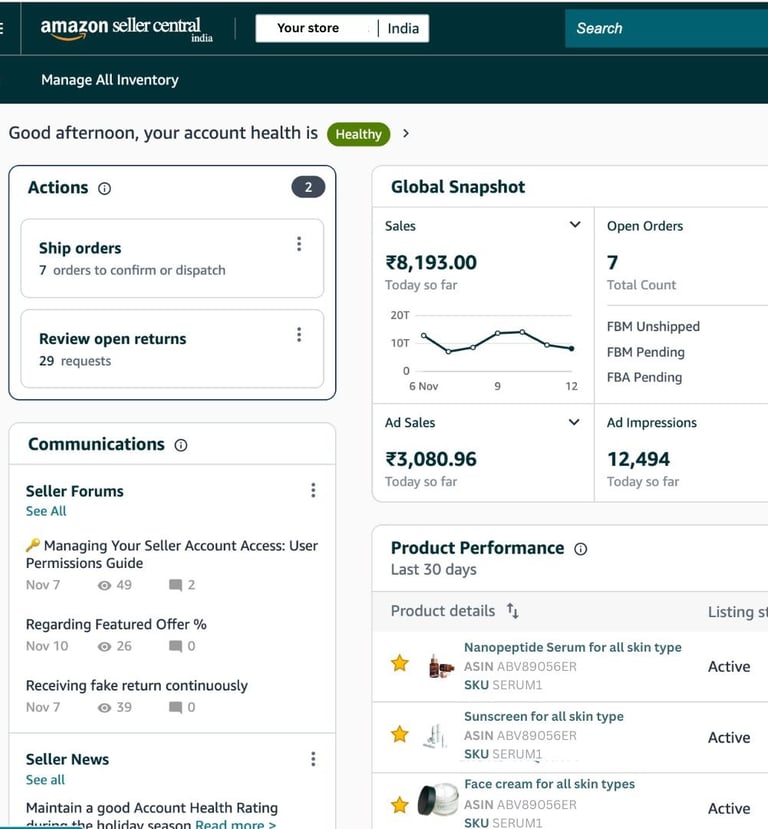Click the Communications info icon
Viewport: 768px width, 829px height.
click(181, 445)
